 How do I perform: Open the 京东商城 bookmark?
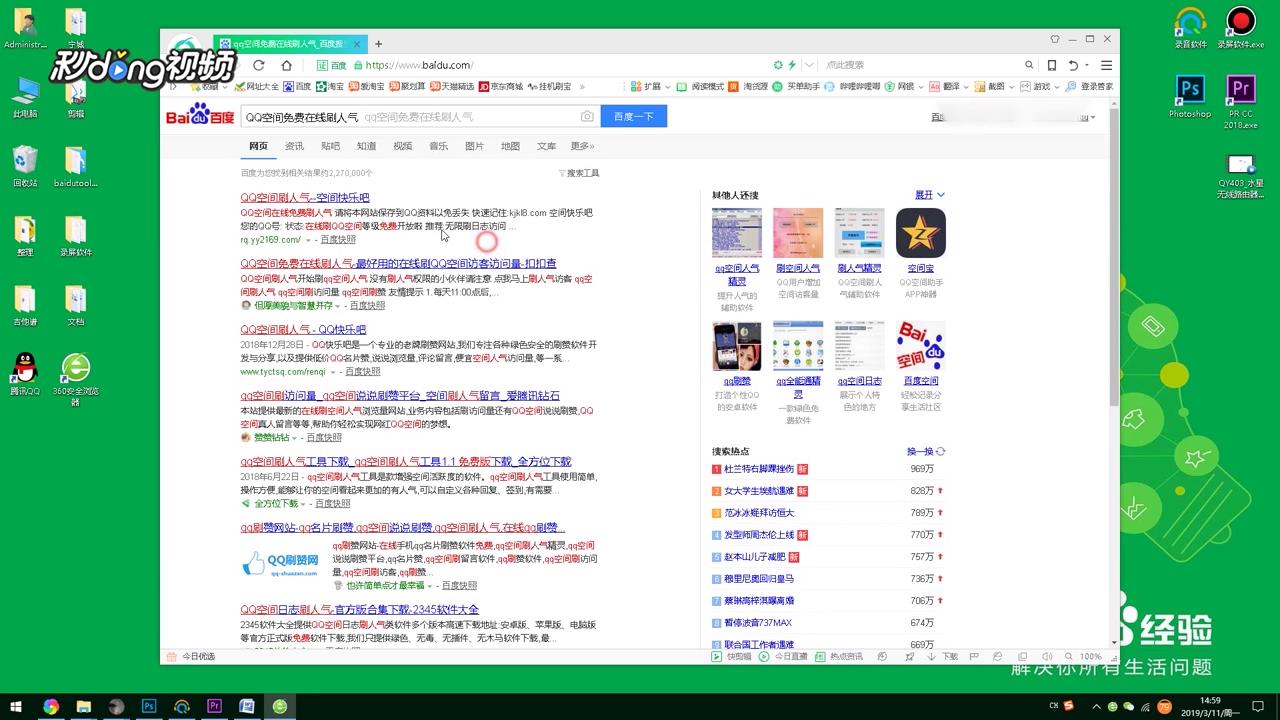tap(501, 87)
